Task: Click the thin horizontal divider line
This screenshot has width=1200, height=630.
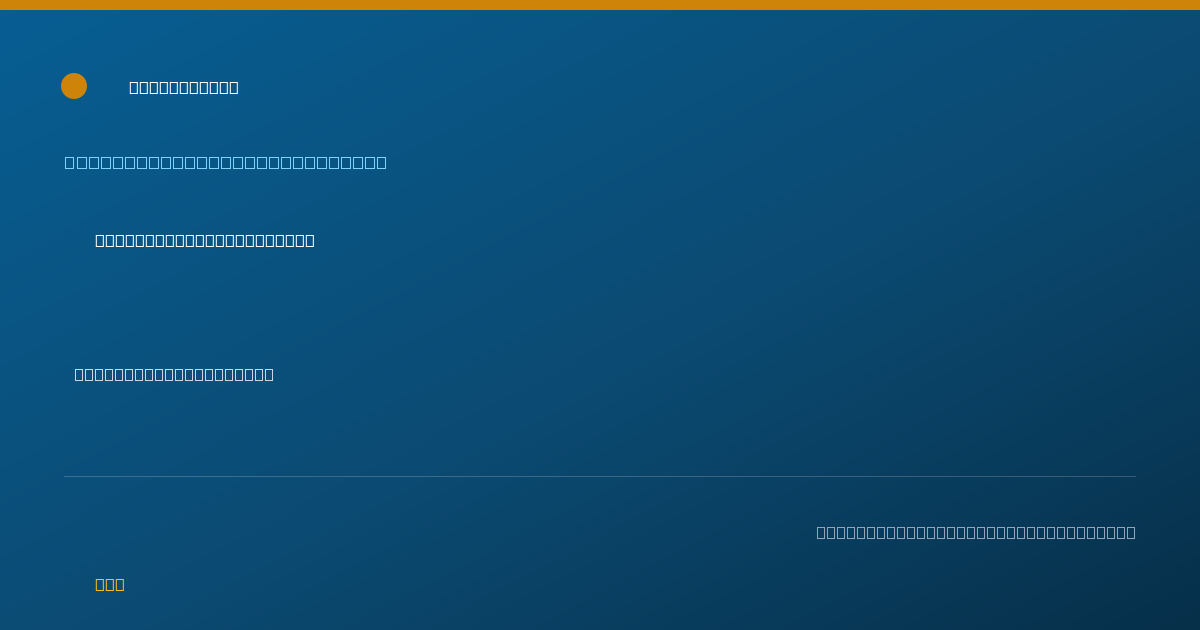Action: pos(600,476)
